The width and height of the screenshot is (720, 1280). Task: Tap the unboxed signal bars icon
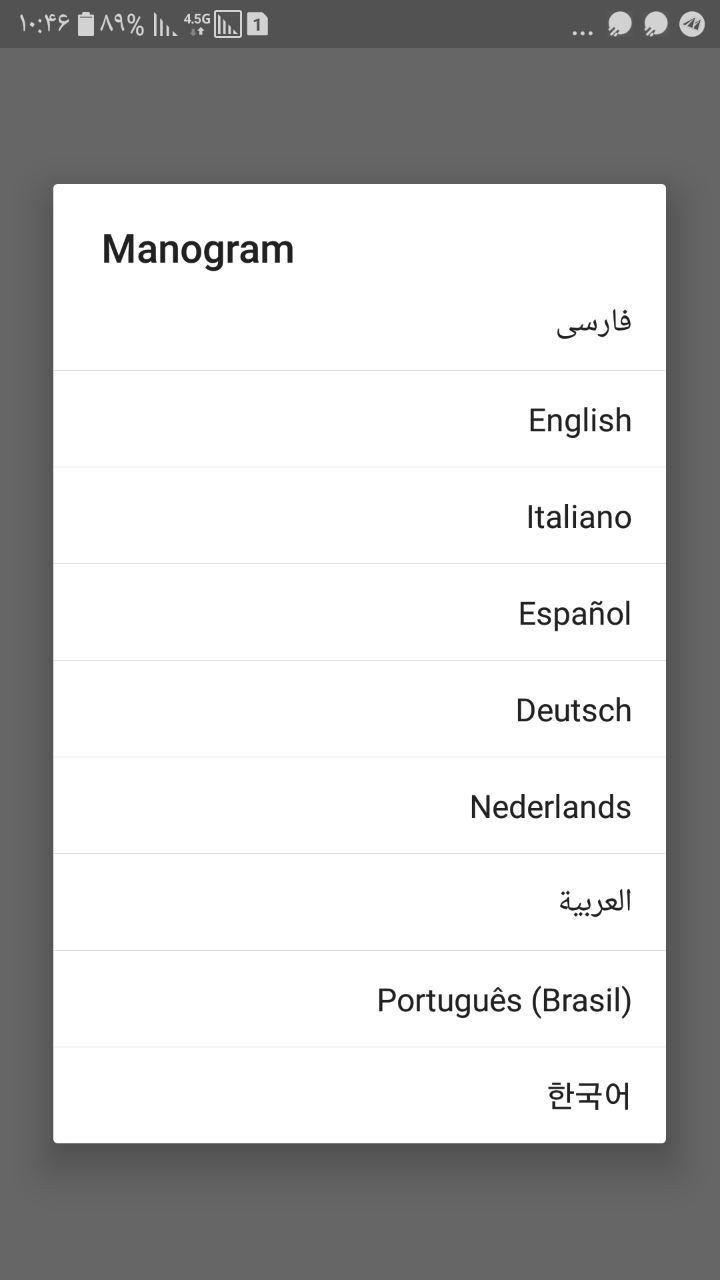tap(165, 24)
